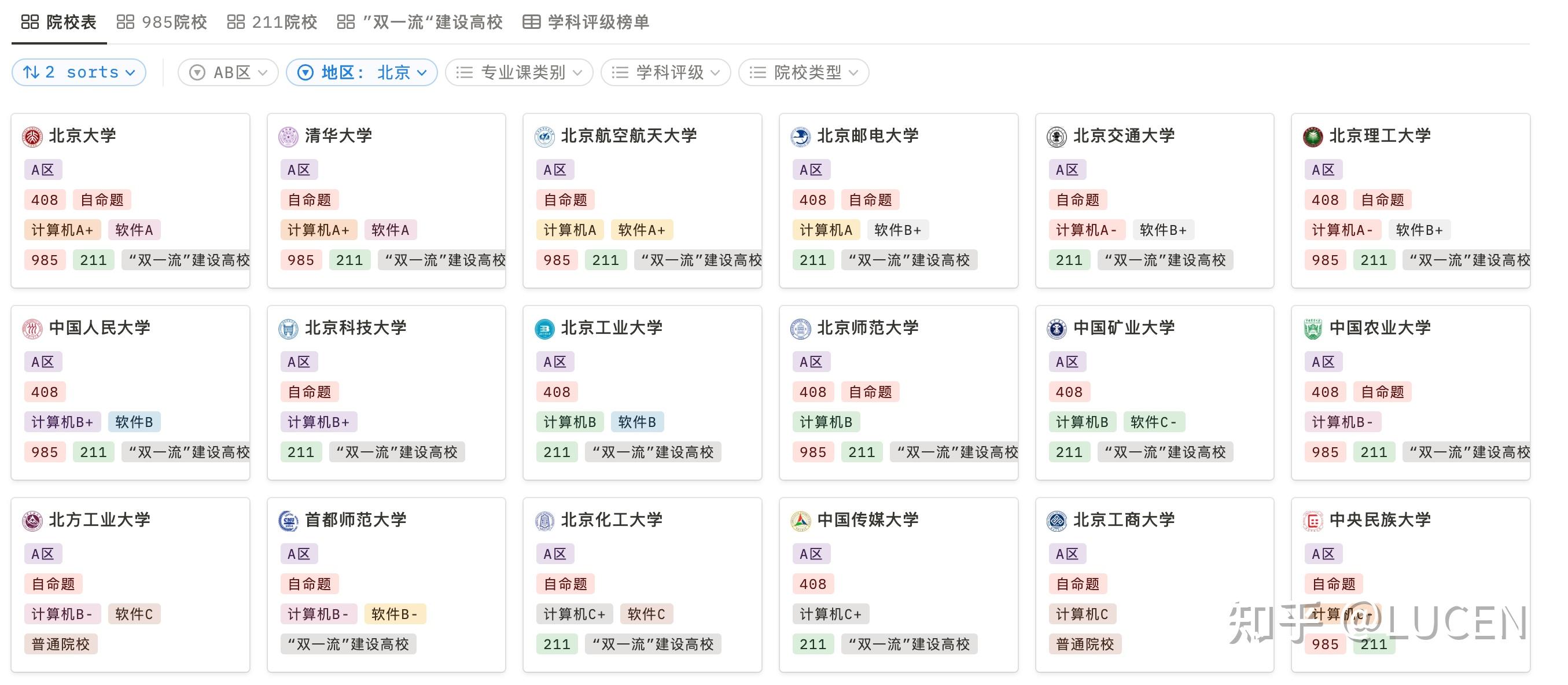Click 软件B- tag on 首都师范大学 card

tap(395, 614)
